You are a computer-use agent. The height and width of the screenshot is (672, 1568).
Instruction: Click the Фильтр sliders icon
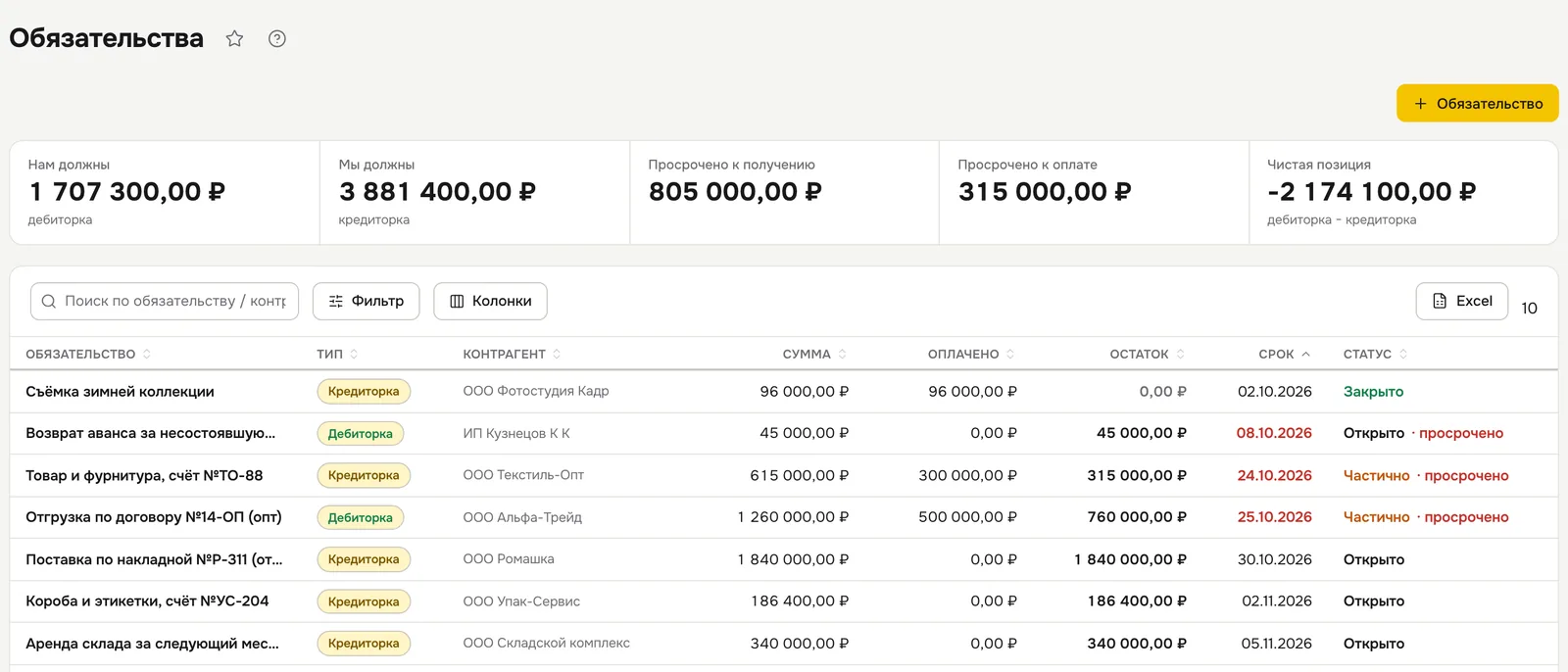coord(336,302)
